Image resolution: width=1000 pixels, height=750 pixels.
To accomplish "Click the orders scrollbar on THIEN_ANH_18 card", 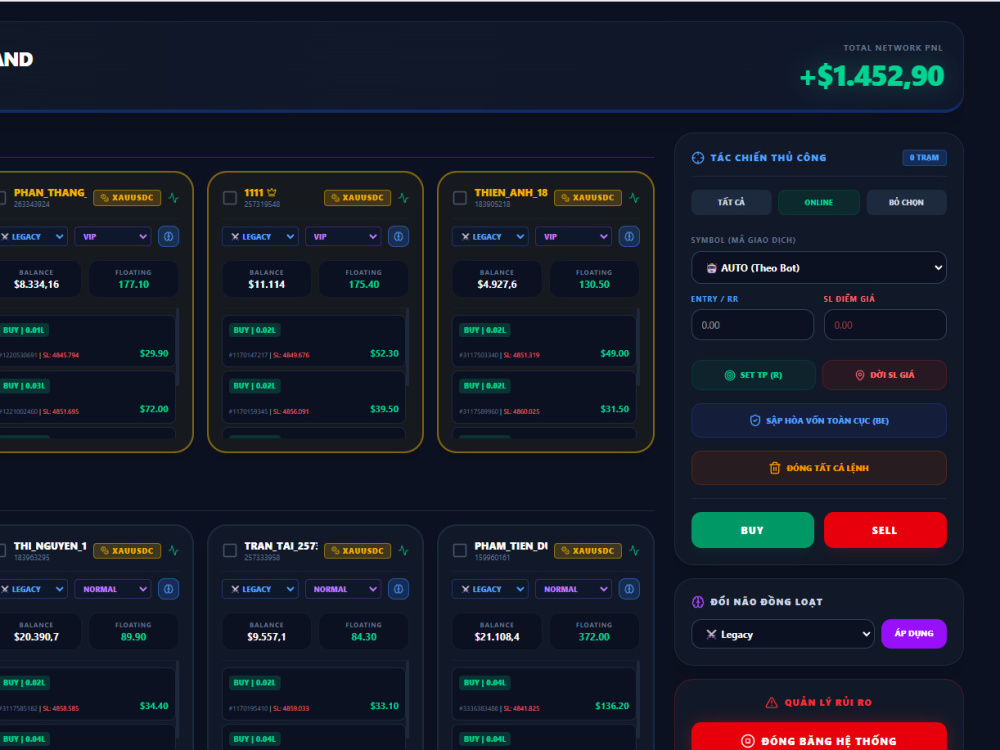I will click(638, 348).
